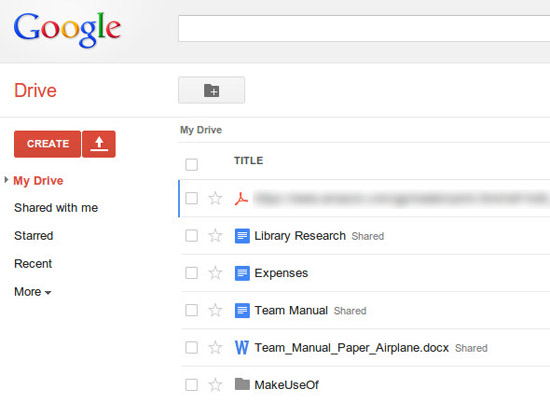Open the More dropdown in the sidebar
Screen dimensions: 550x403
(x=33, y=292)
